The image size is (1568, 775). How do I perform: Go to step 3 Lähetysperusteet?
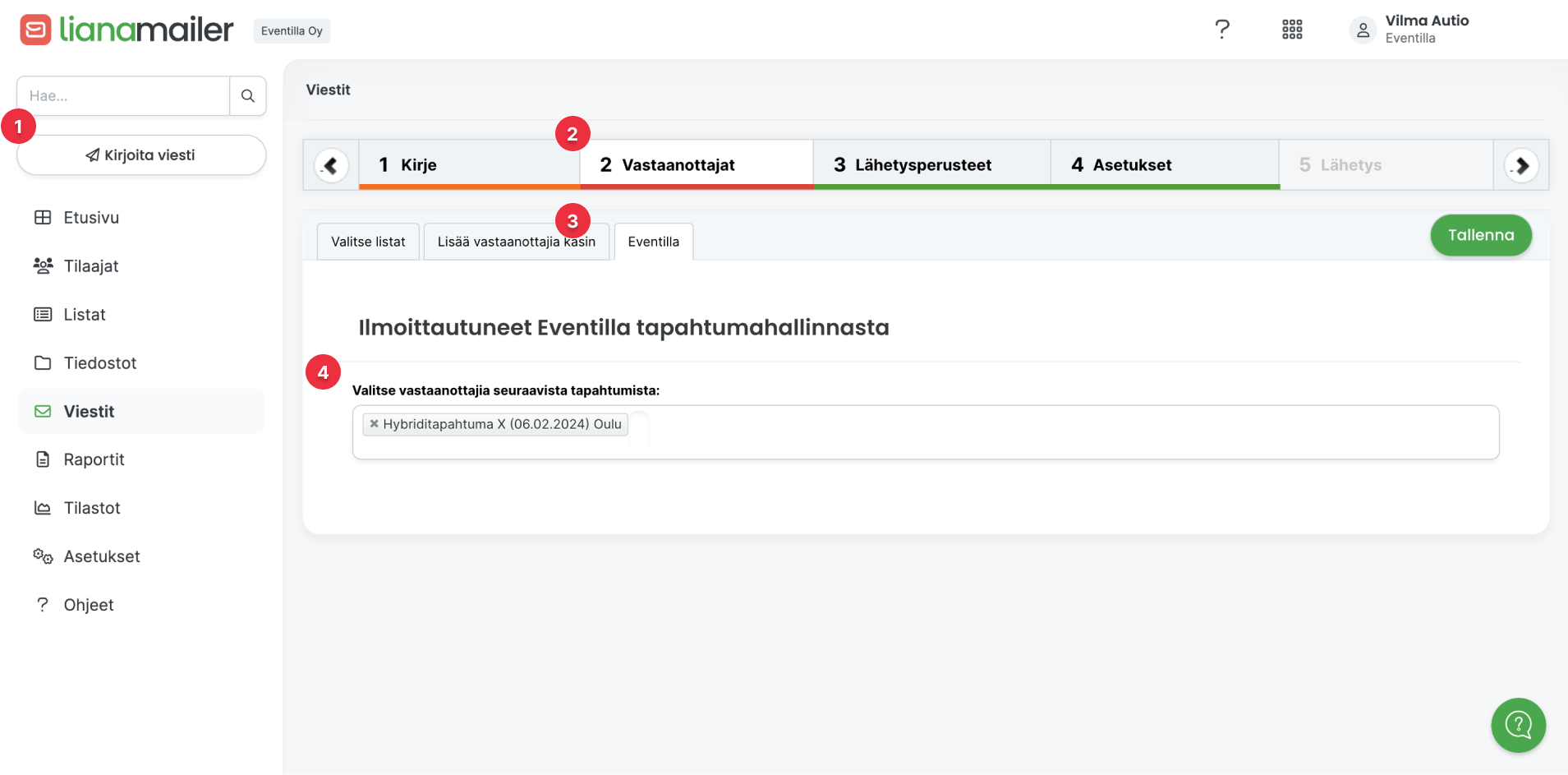[x=932, y=165]
